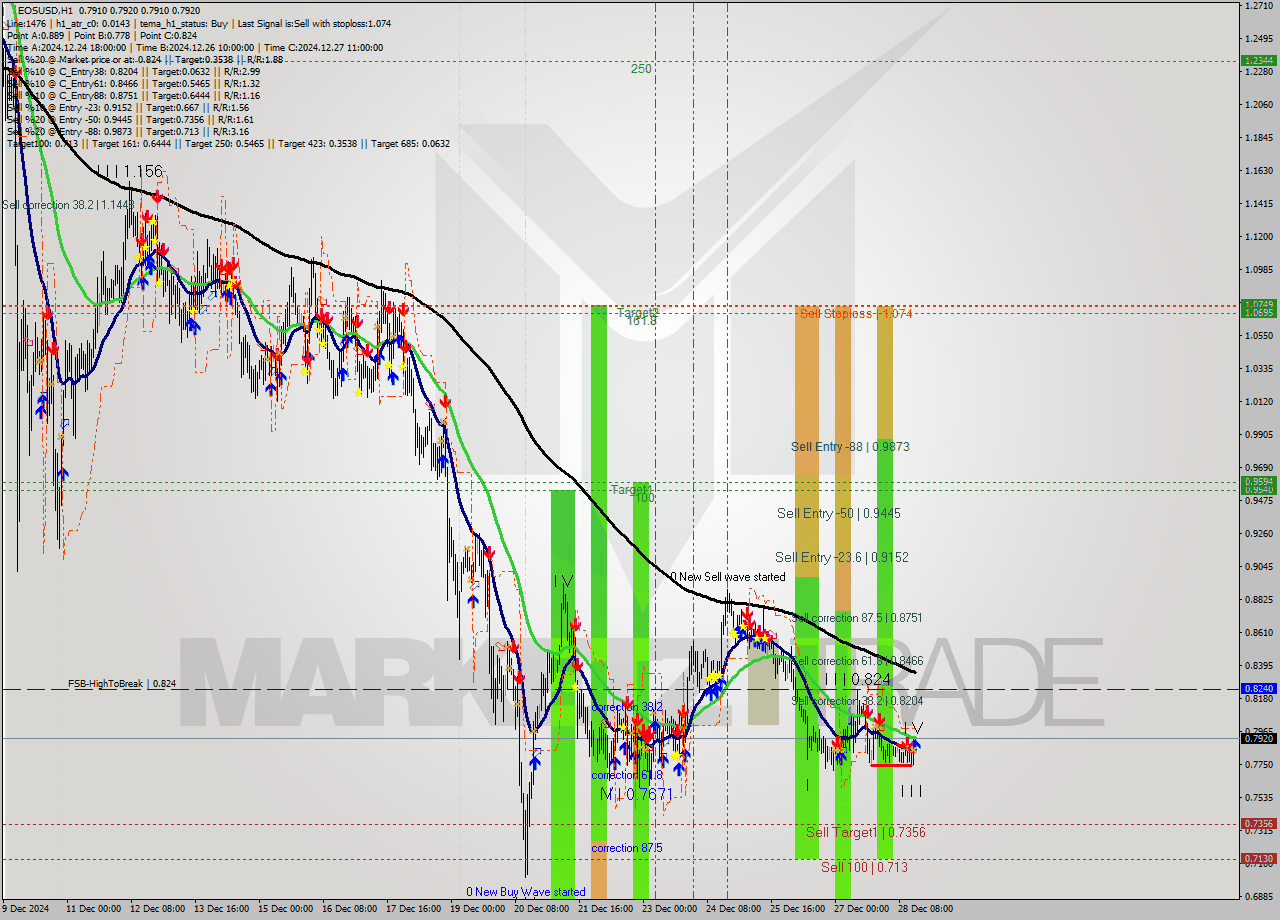
Task: Click the red 0.7356 price tag
Action: pyautogui.click(x=1258, y=824)
